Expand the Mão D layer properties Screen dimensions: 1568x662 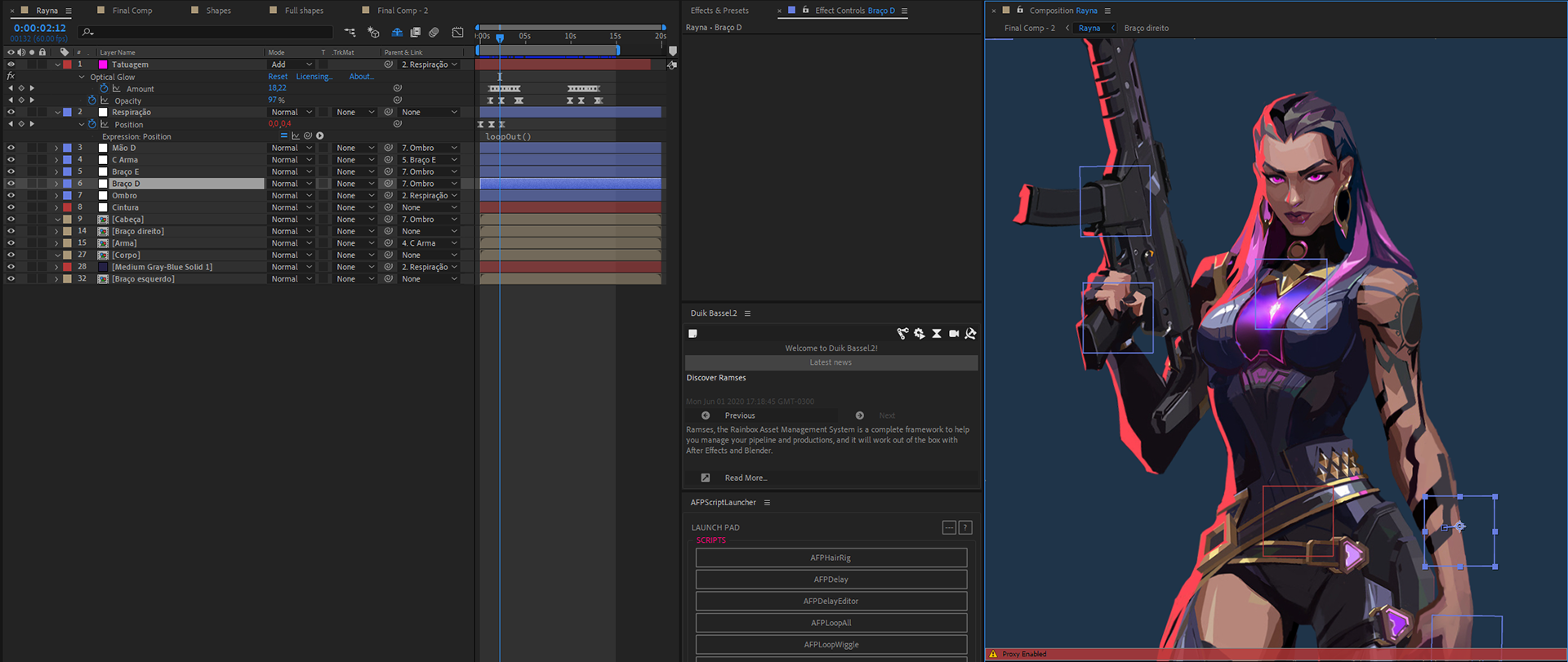(56, 148)
